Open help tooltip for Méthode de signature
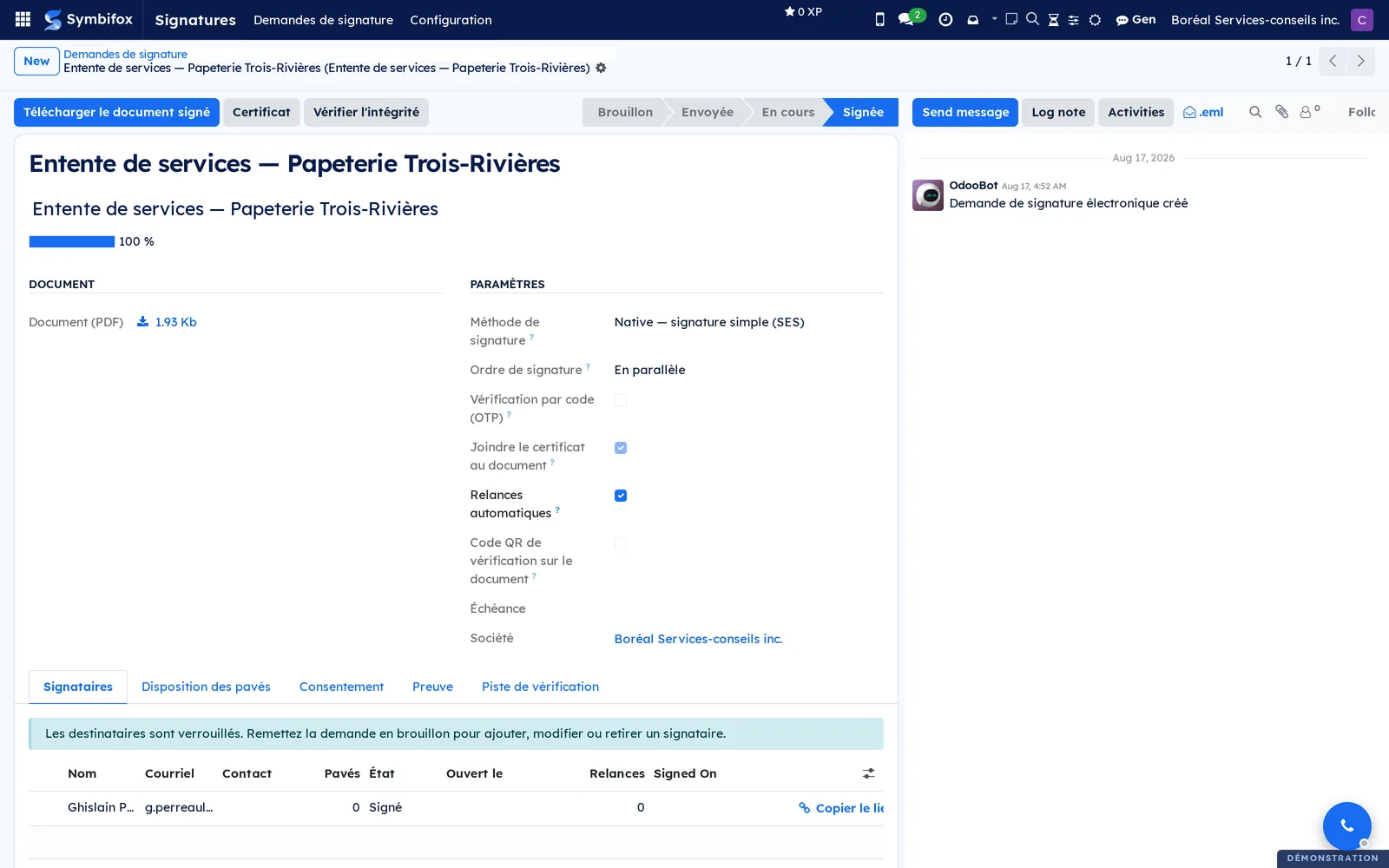1389x868 pixels. [531, 338]
